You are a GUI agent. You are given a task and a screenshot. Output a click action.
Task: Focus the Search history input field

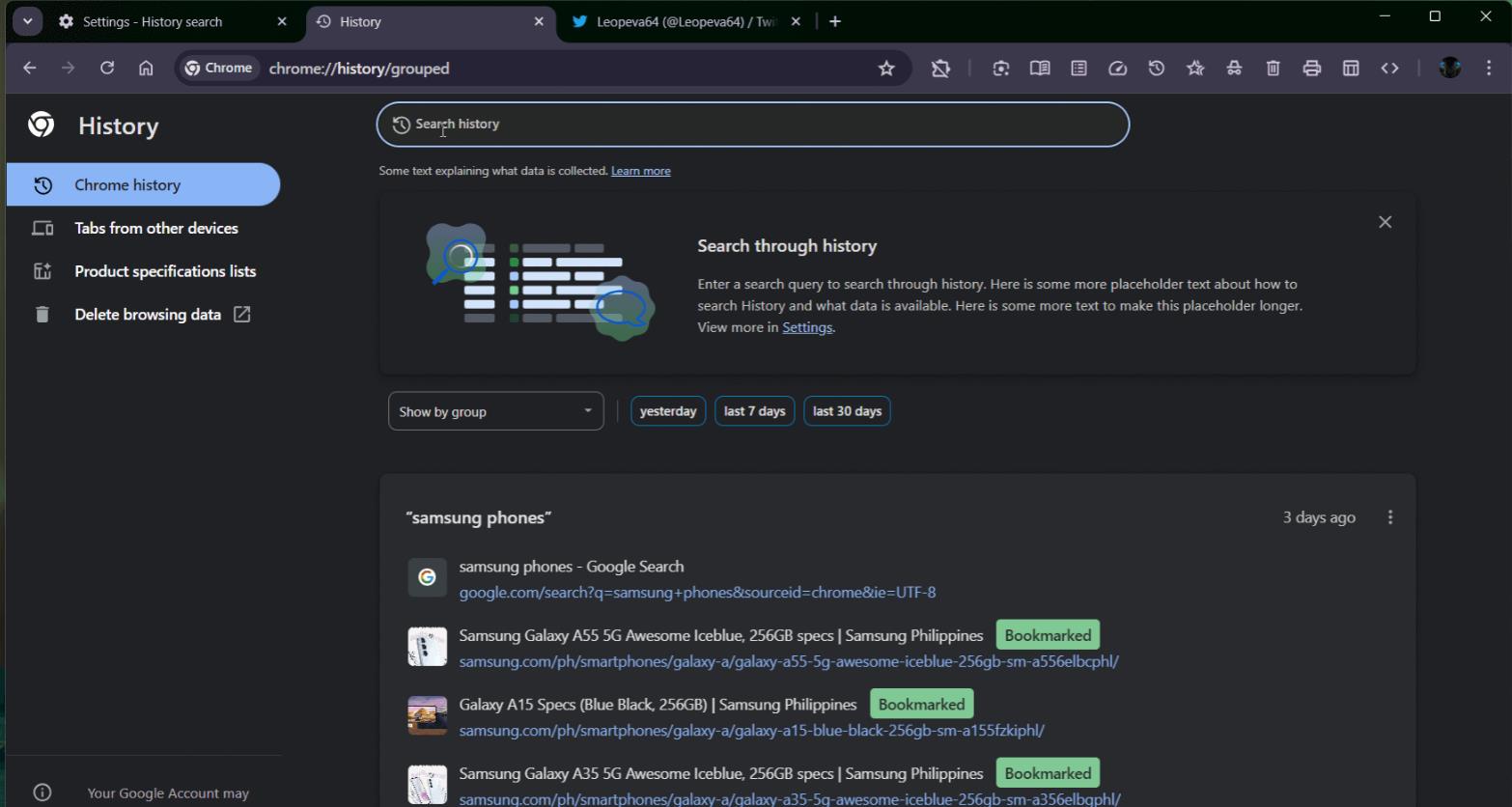(753, 125)
